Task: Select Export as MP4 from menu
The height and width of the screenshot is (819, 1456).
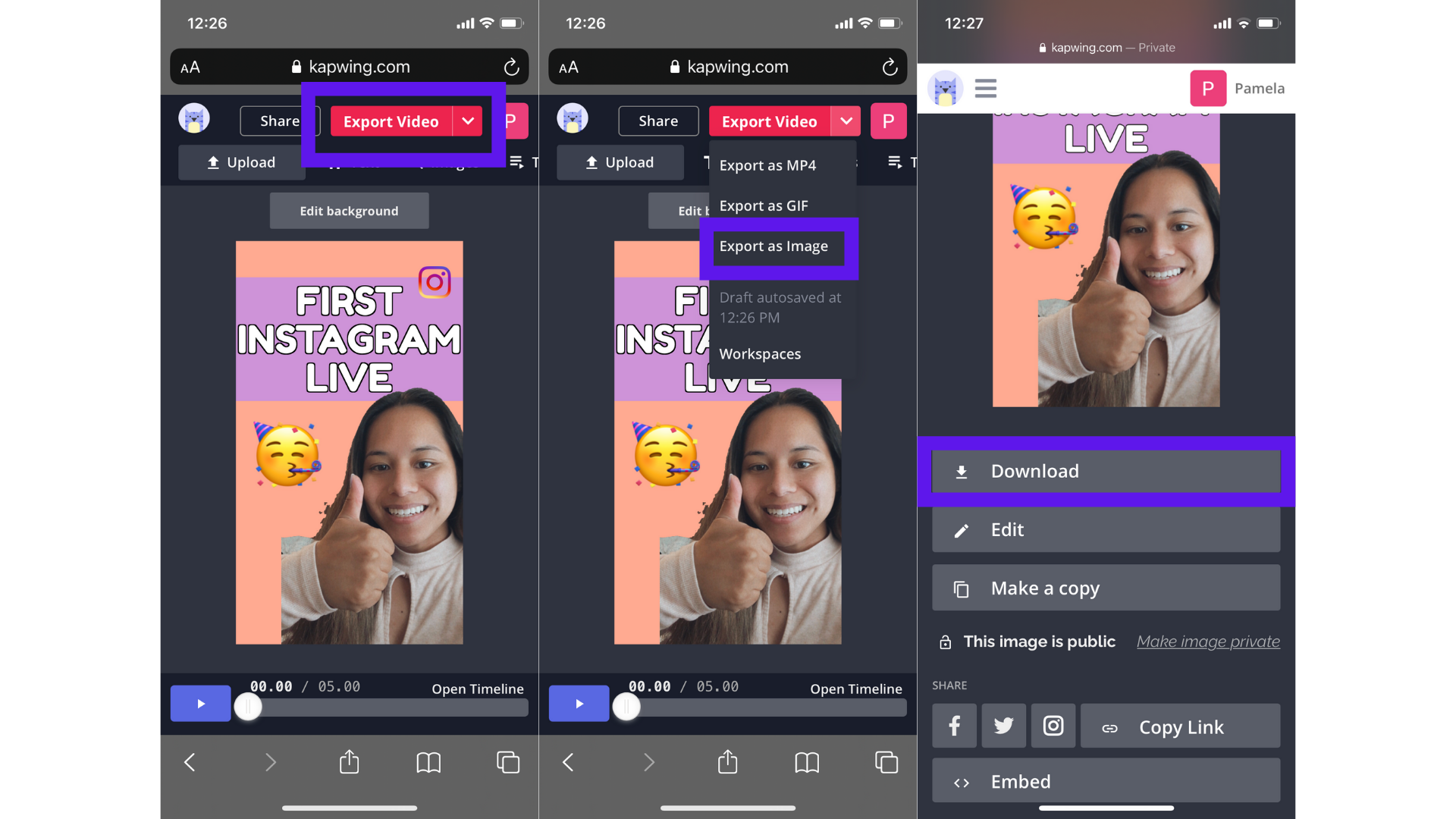Action: [x=767, y=165]
